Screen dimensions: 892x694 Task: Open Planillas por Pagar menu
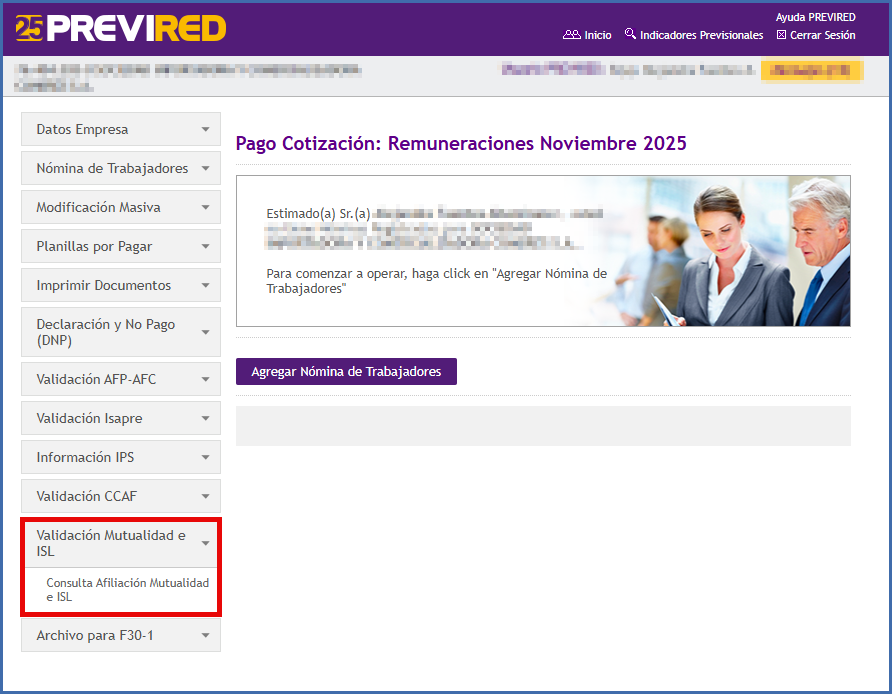[121, 246]
